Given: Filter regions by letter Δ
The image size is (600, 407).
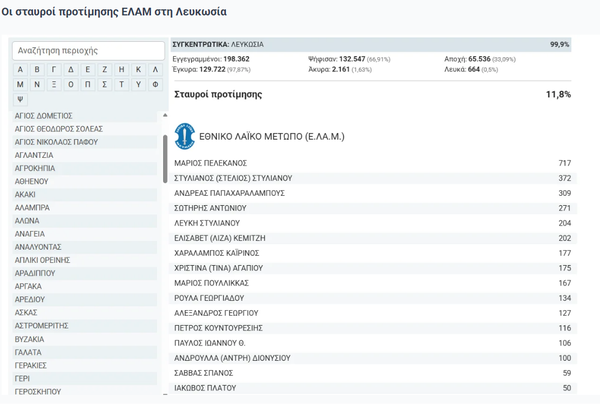Looking at the screenshot, I should click(71, 70).
